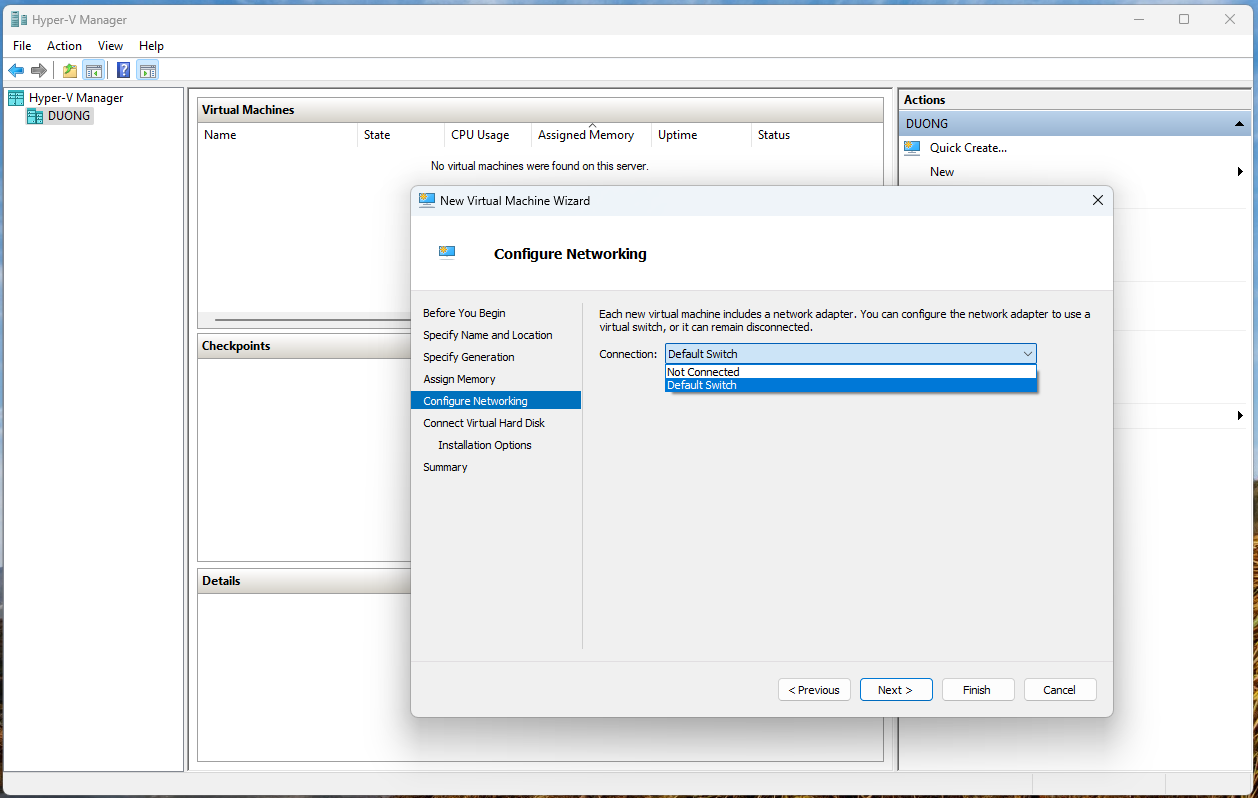Click Virtual Machines panel header
Viewport: 1258px width, 798px height.
[x=540, y=110]
